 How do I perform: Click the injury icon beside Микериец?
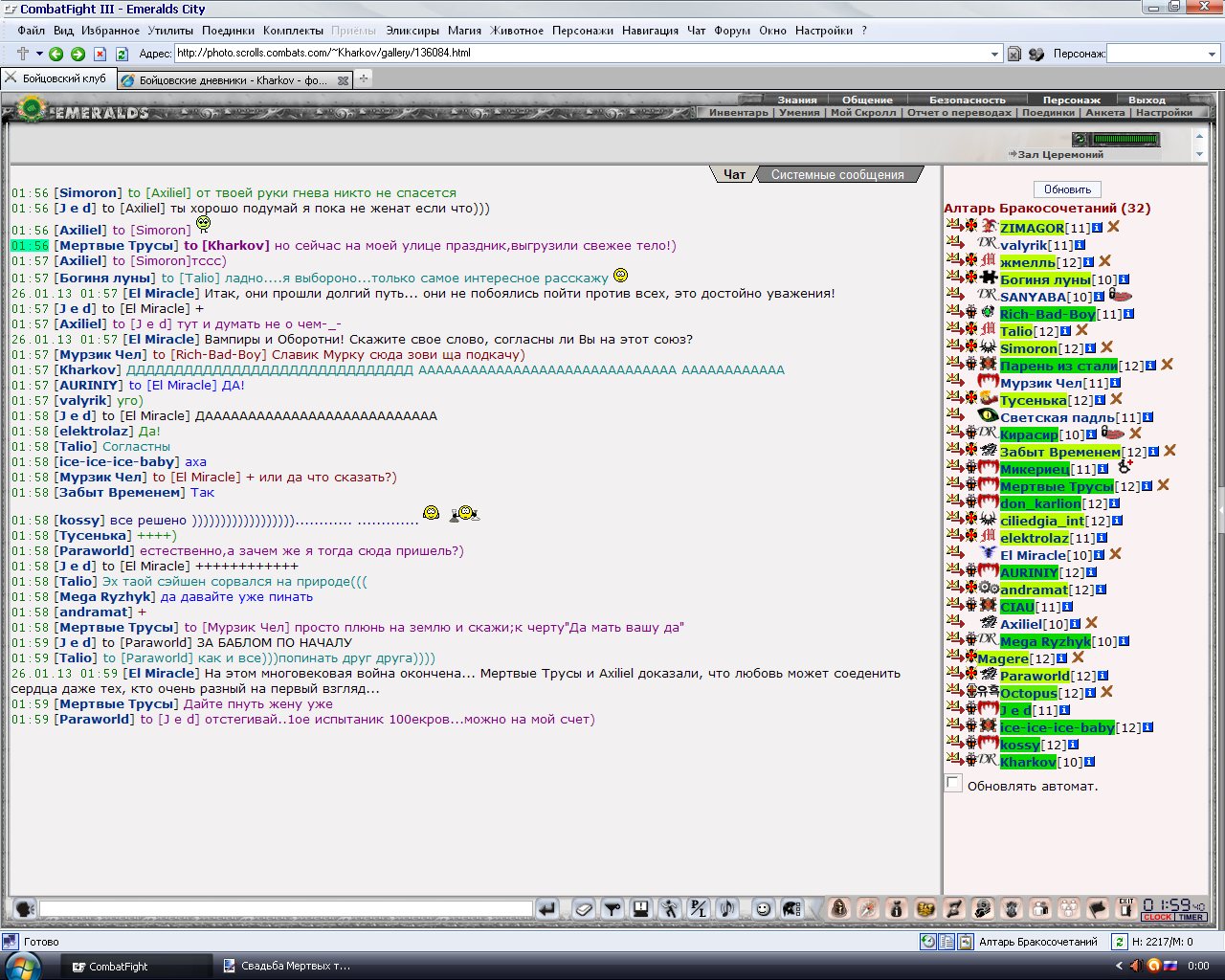click(1125, 468)
